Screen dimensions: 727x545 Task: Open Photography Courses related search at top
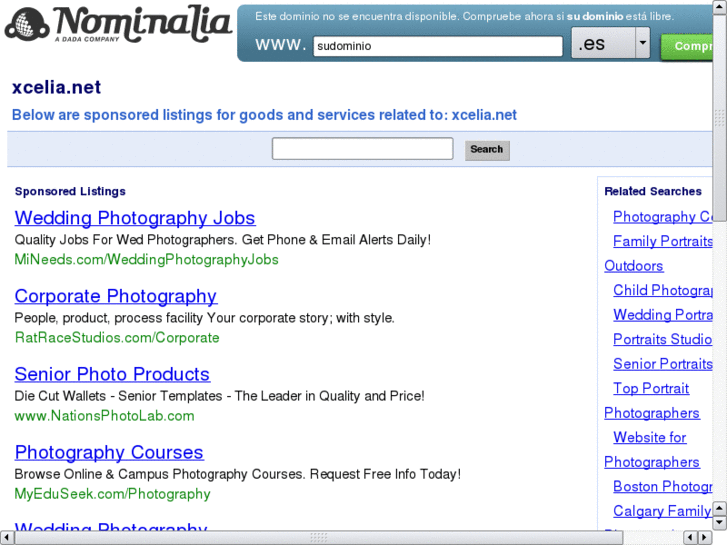tap(663, 217)
